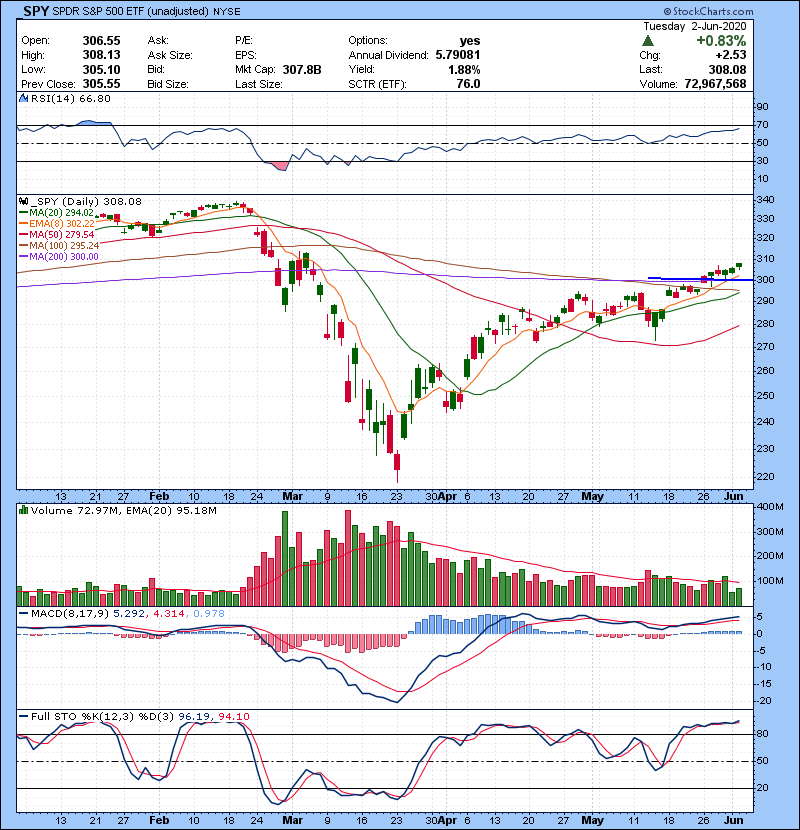The height and width of the screenshot is (830, 800).
Task: Click the StockCharts.com copyright text
Action: [x=708, y=11]
